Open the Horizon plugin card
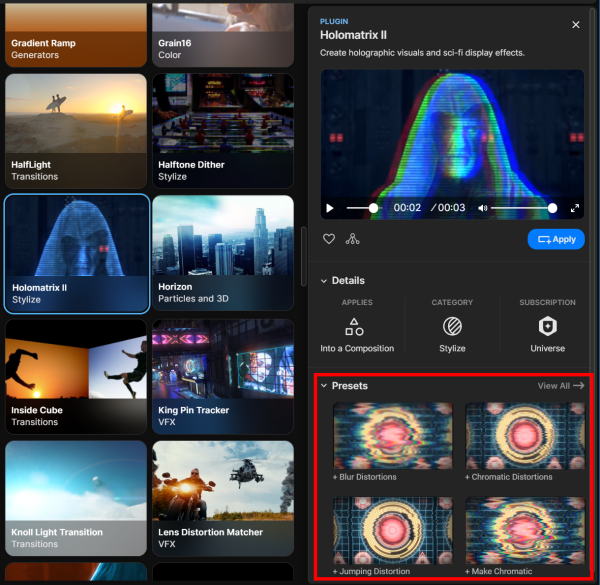 coord(223,254)
